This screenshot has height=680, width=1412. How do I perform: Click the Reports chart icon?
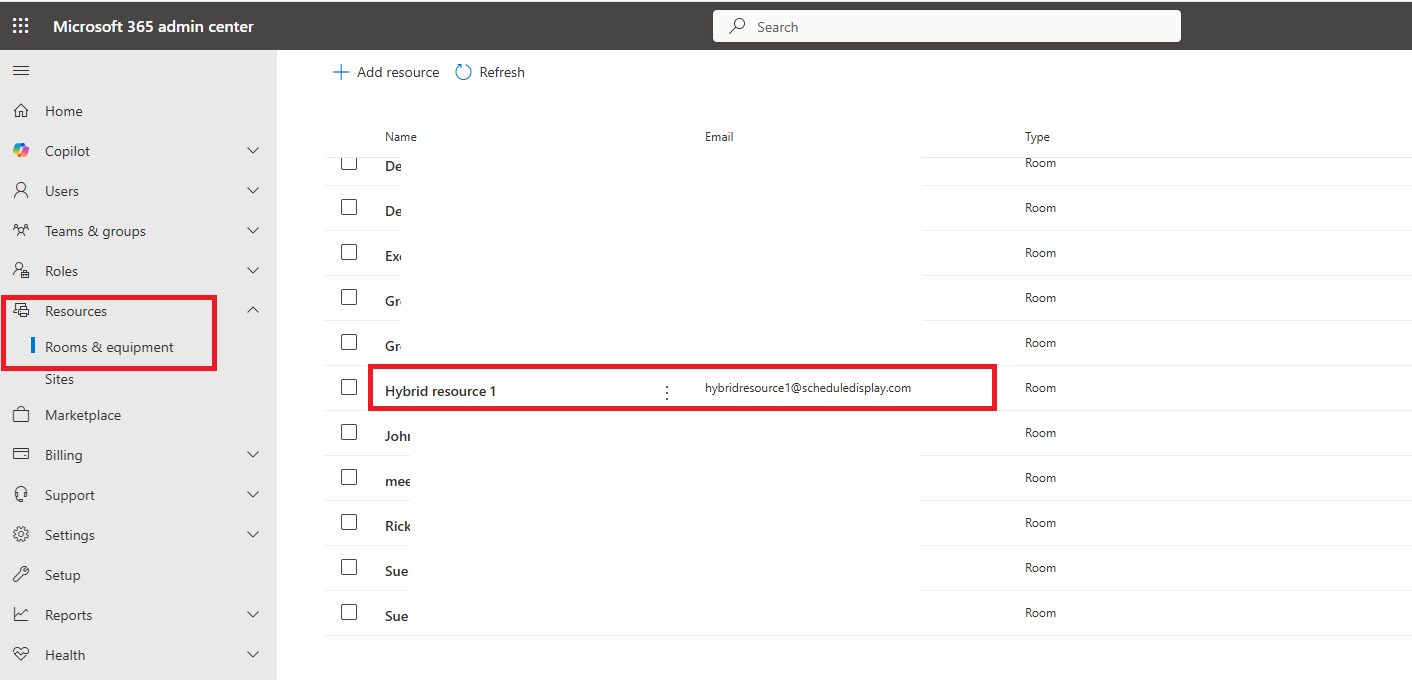tap(21, 615)
